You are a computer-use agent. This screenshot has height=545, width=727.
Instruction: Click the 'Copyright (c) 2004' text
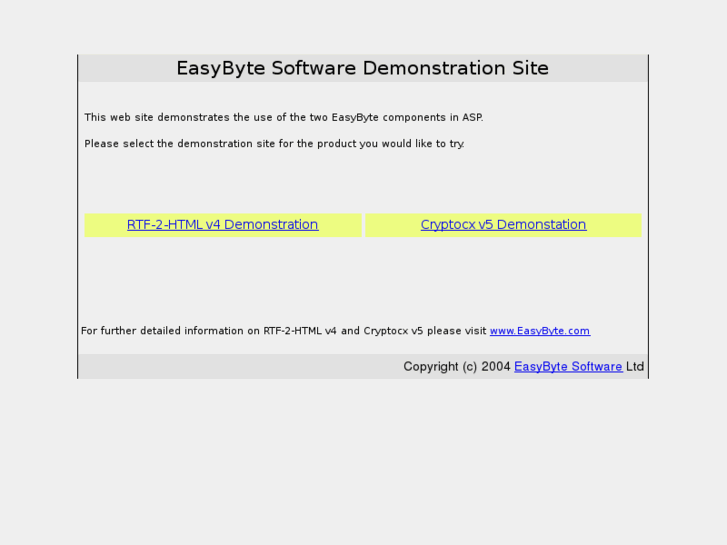(457, 366)
